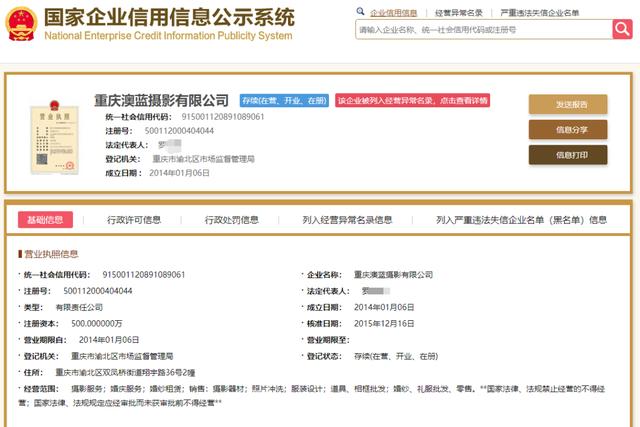The width and height of the screenshot is (640, 427).
Task: Click the approval date 2015年12月16日
Action: pyautogui.click(x=384, y=324)
